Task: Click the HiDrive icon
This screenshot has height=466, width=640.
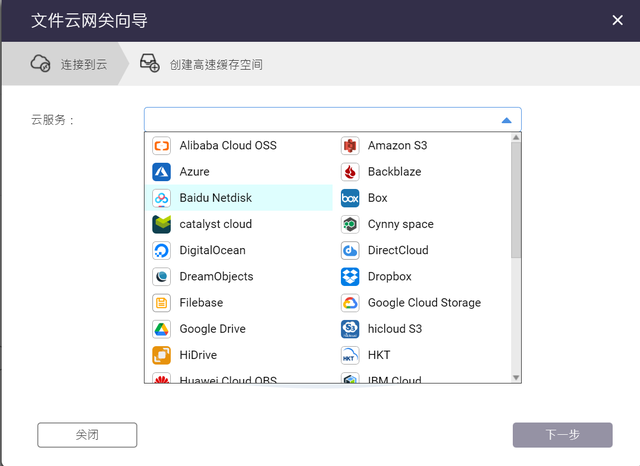Action: 161,355
